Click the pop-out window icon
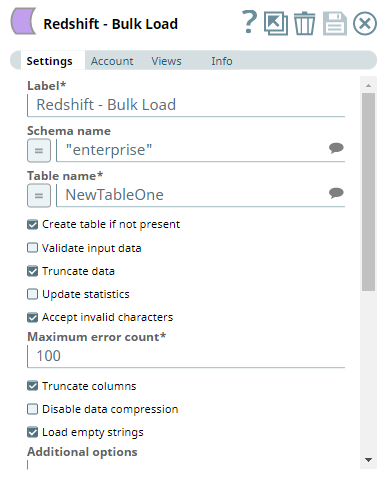This screenshot has width=386, height=491. click(276, 23)
